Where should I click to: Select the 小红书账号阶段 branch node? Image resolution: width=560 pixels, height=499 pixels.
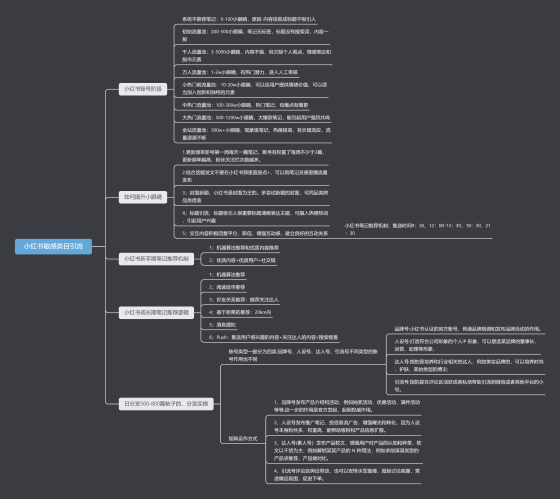pyautogui.click(x=143, y=89)
